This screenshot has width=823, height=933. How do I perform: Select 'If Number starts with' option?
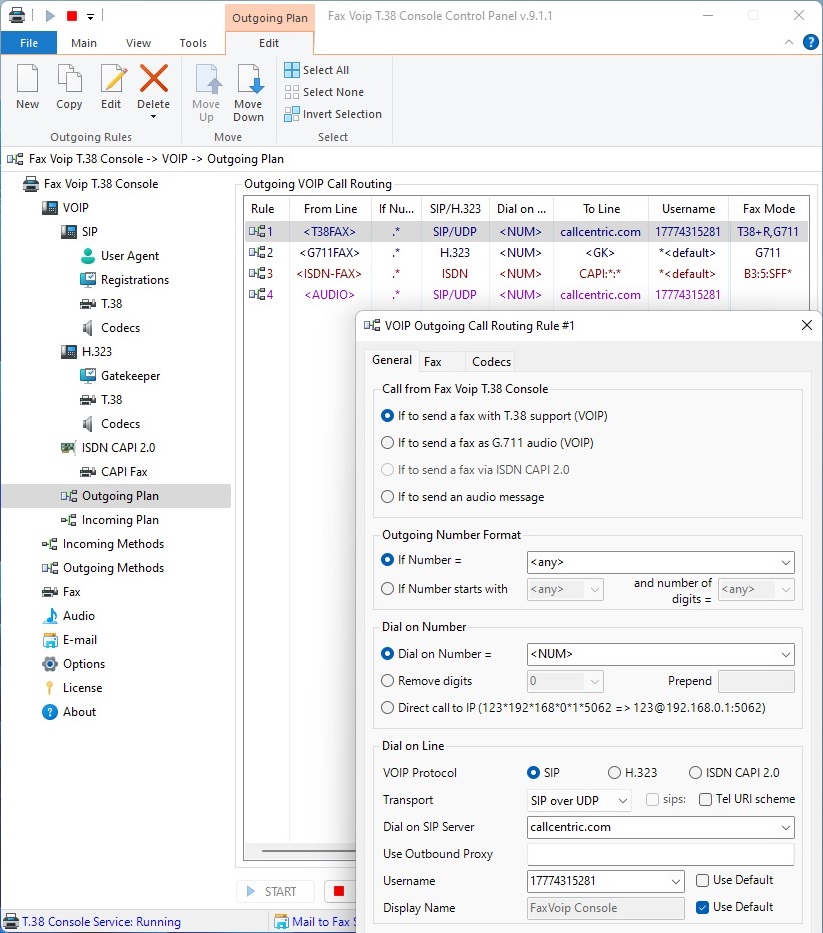[x=387, y=588]
